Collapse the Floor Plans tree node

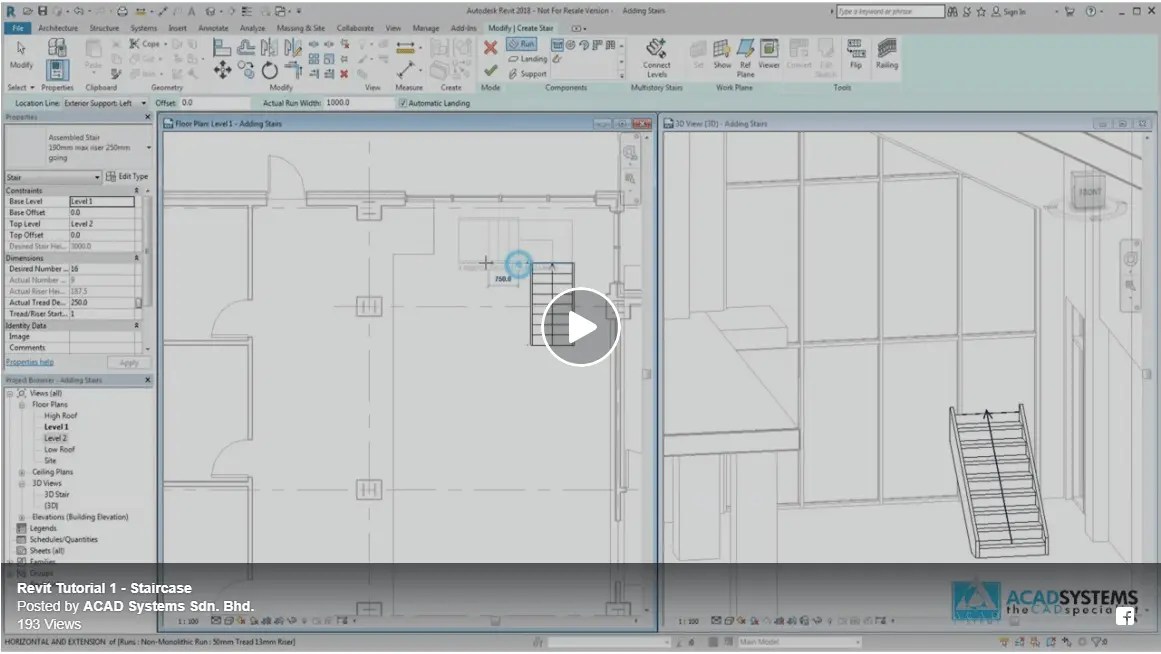21,404
